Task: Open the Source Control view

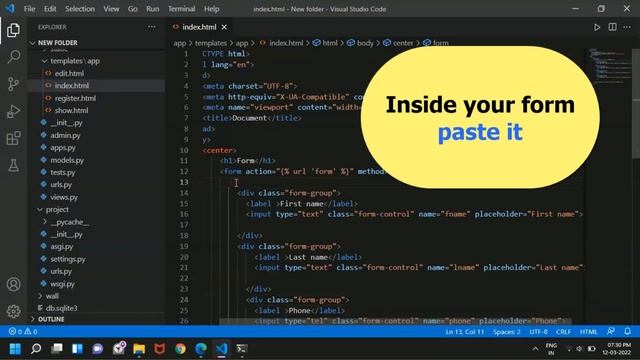Action: (x=13, y=84)
